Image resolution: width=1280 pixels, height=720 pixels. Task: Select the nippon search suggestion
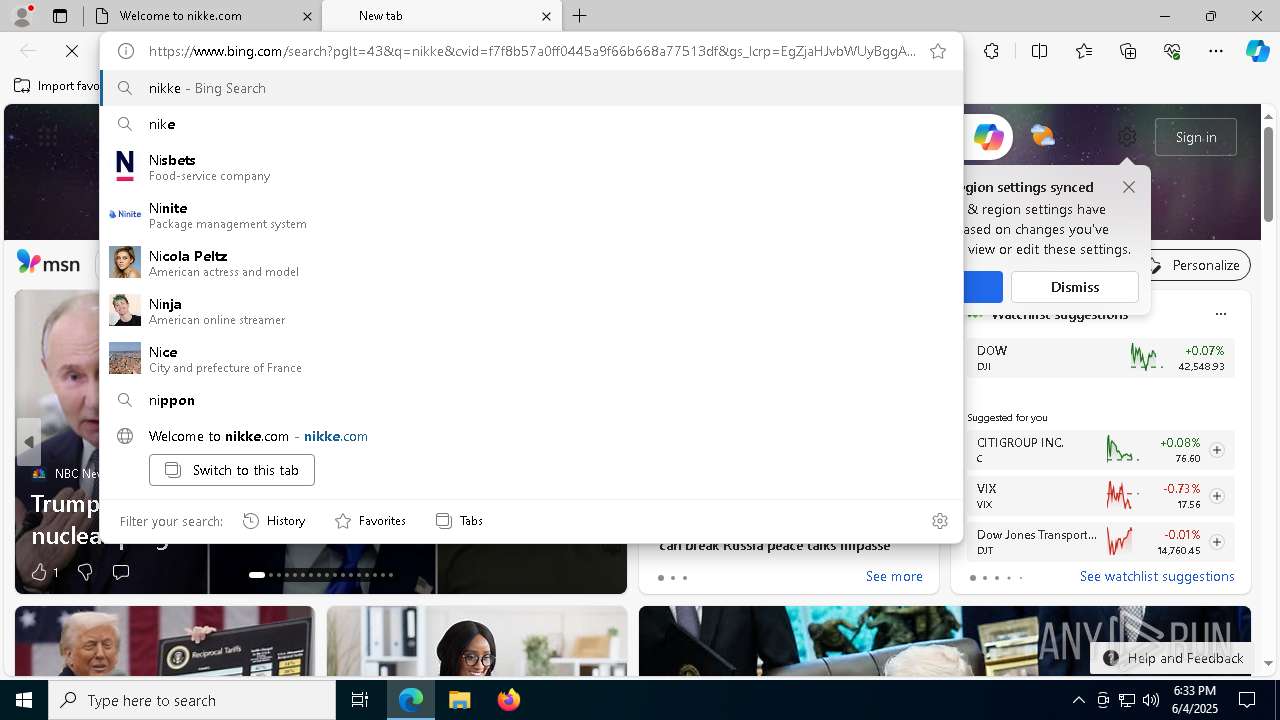531,400
